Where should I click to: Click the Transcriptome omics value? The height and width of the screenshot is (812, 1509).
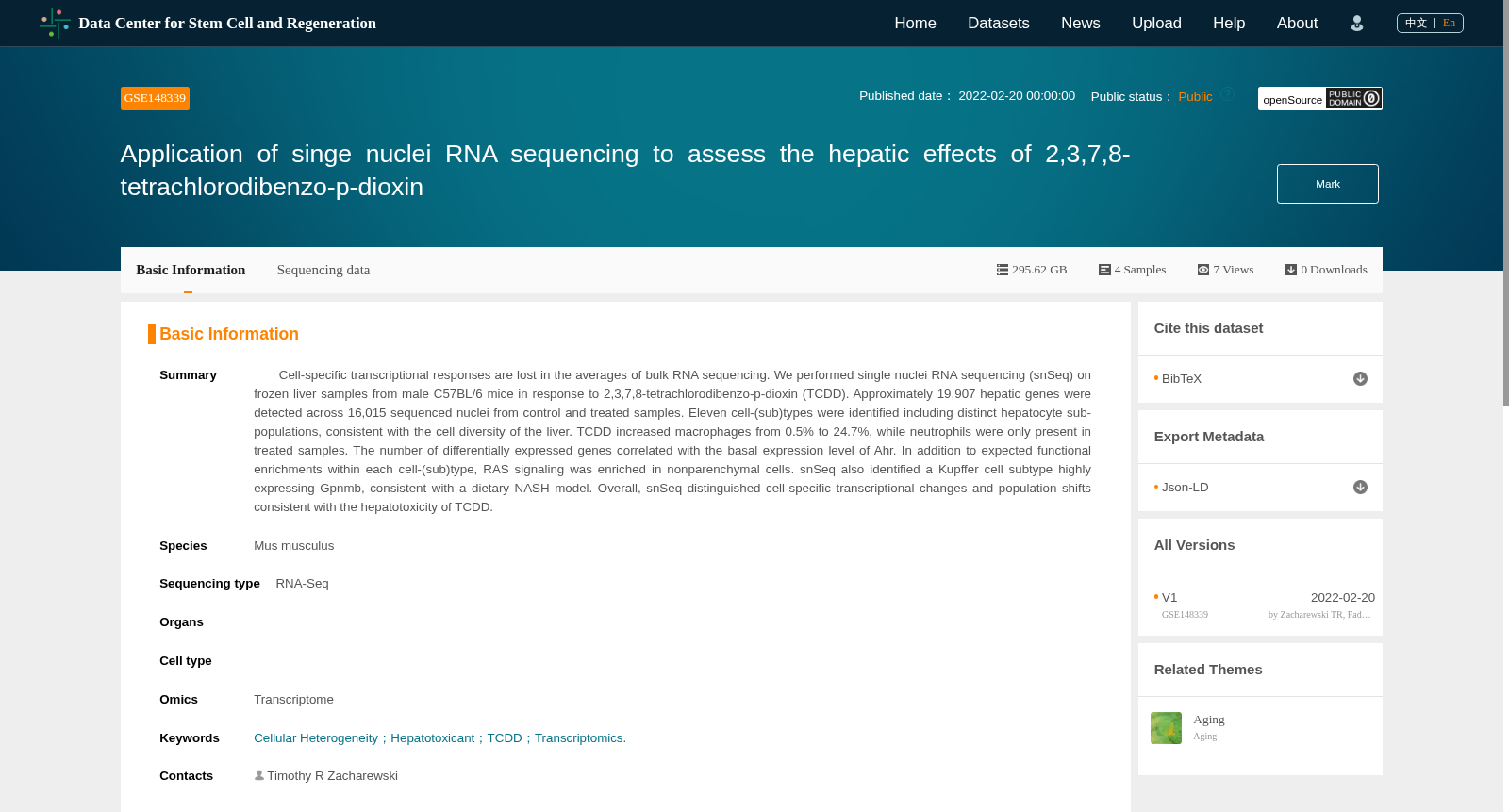(293, 699)
